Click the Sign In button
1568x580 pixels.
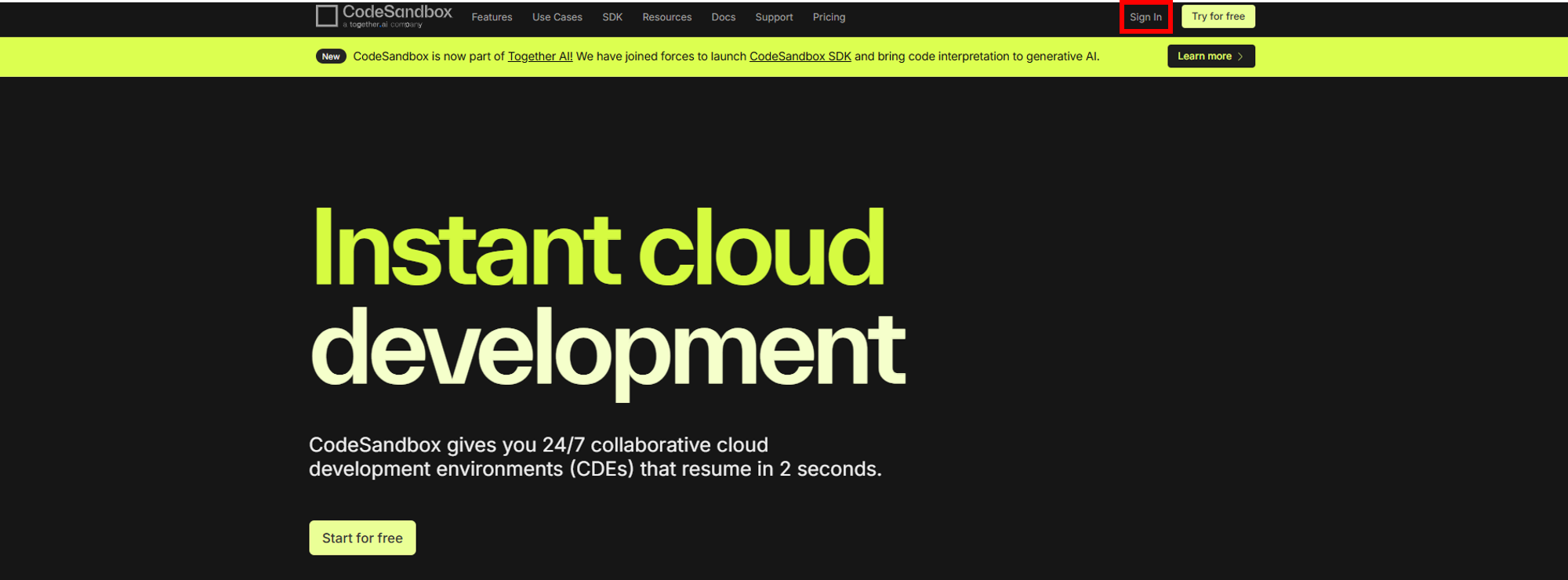[1145, 17]
